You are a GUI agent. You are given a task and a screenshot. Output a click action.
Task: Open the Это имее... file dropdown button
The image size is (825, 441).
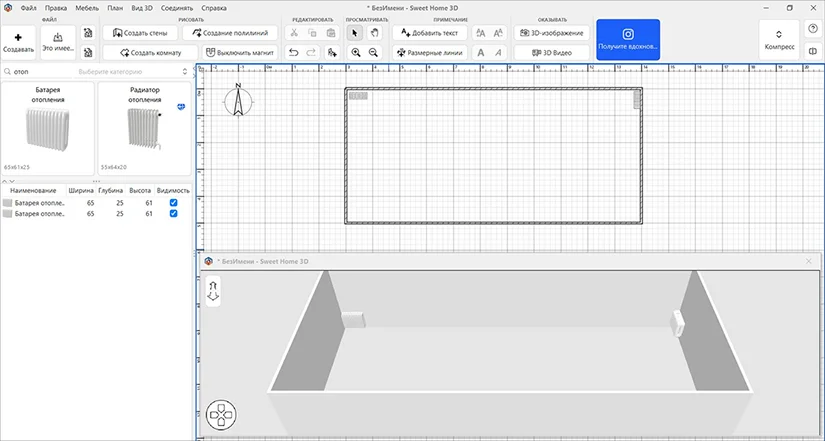click(x=57, y=40)
